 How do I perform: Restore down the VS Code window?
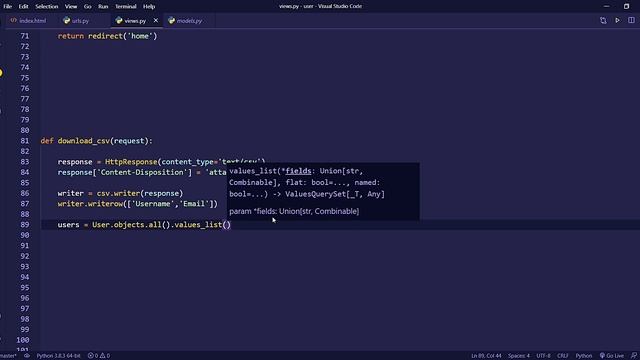pyautogui.click(x=626, y=7)
